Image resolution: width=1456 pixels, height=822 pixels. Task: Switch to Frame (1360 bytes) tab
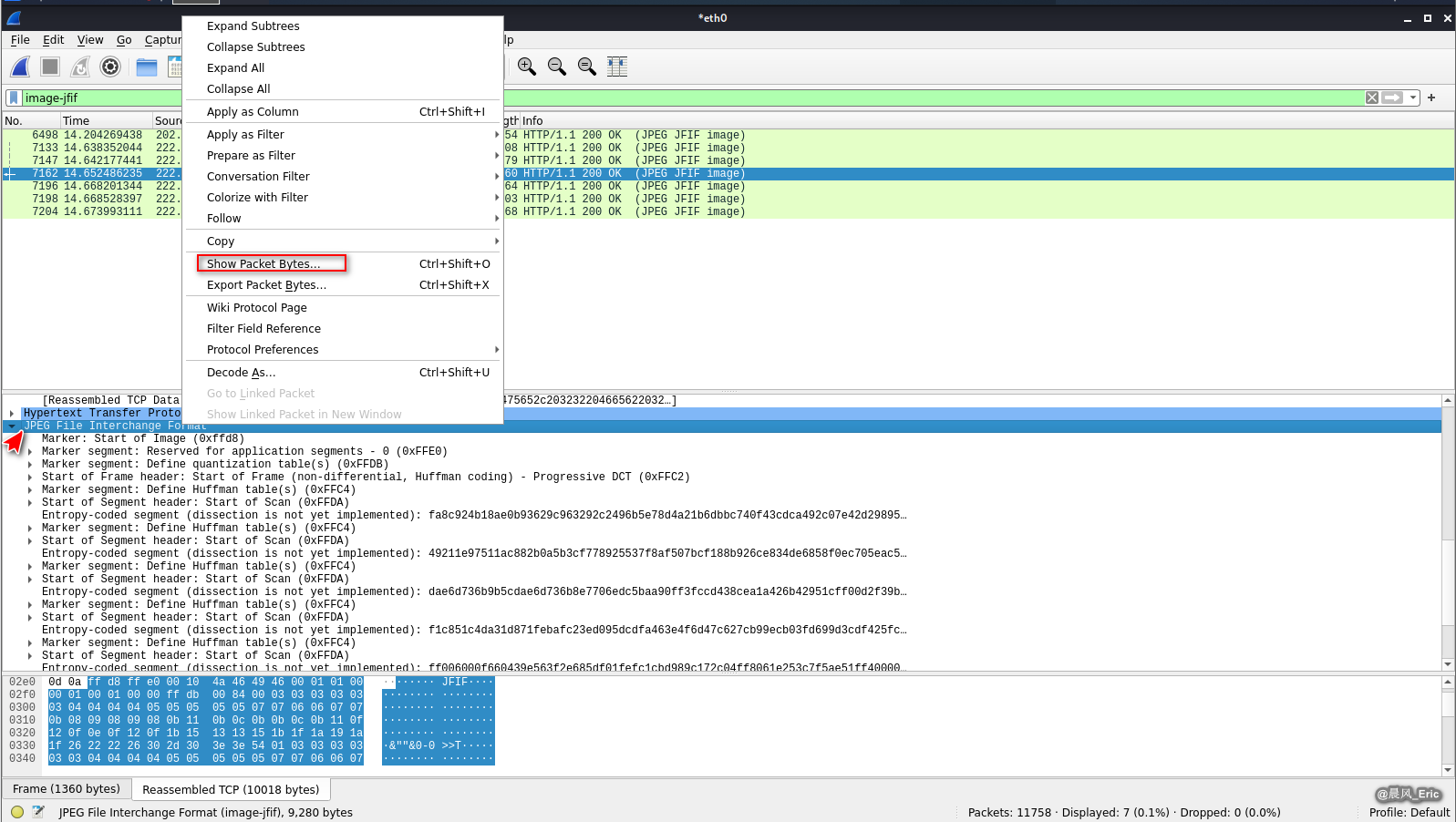67,788
